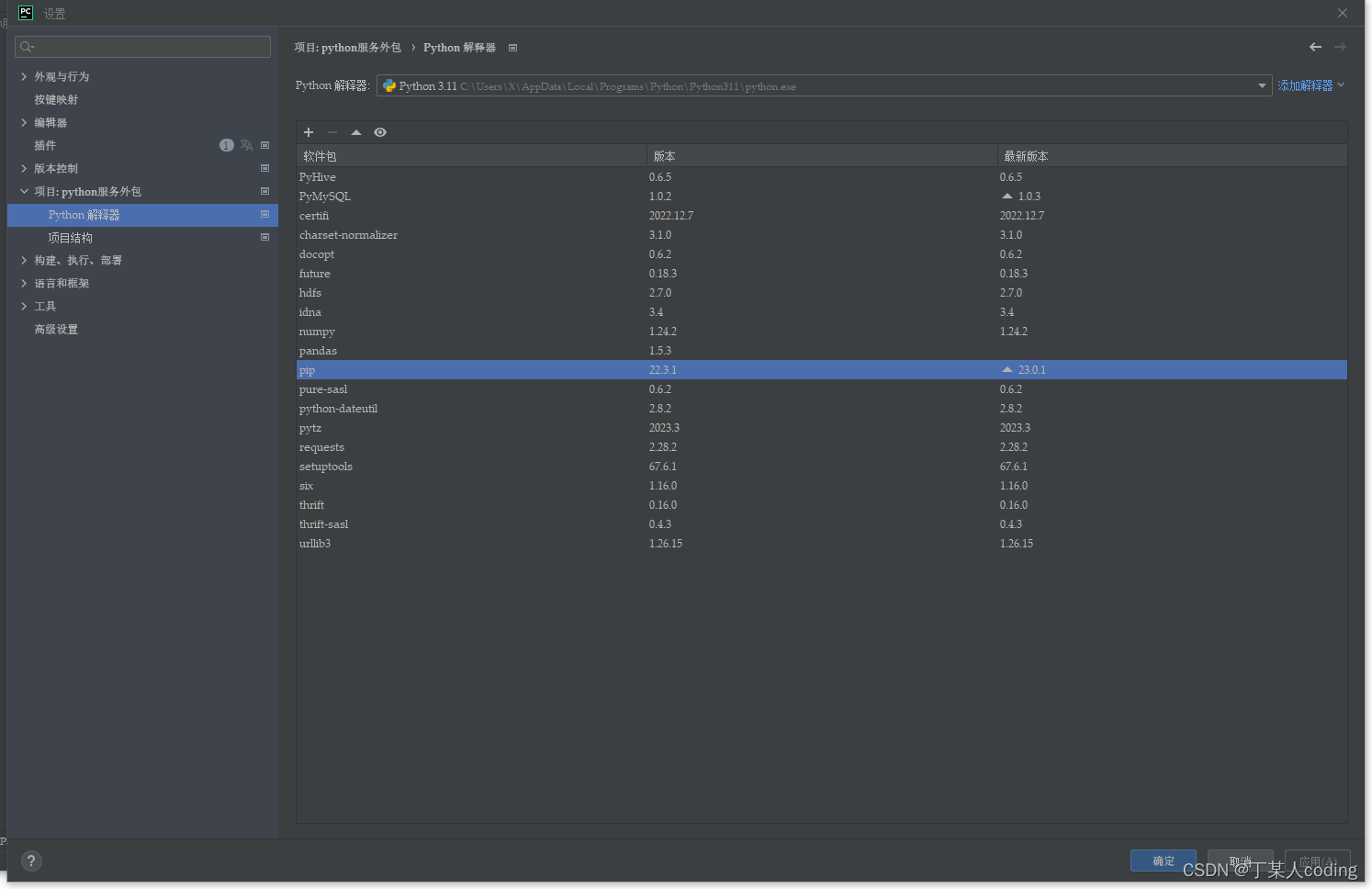Screen dimensions: 1372x889
Task: Select the idna package row
Action: pyautogui.click(x=822, y=311)
